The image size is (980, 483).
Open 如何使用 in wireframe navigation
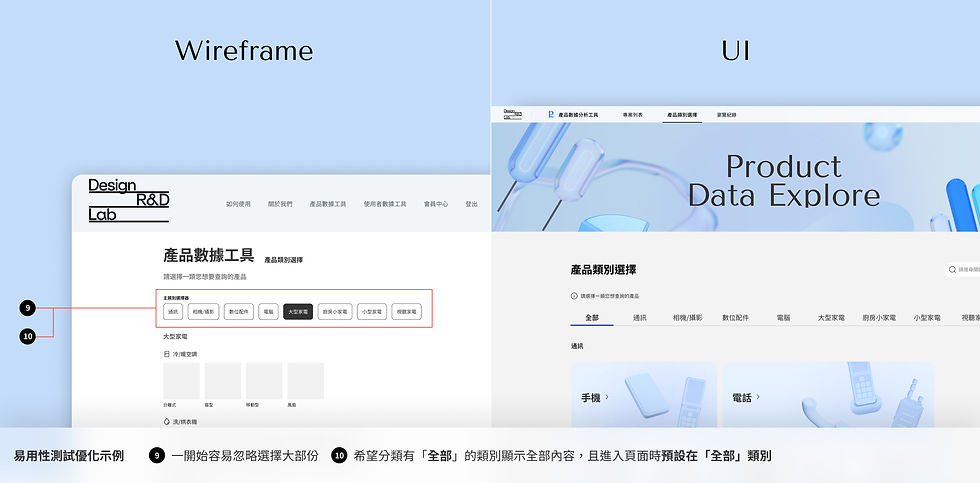(238, 204)
